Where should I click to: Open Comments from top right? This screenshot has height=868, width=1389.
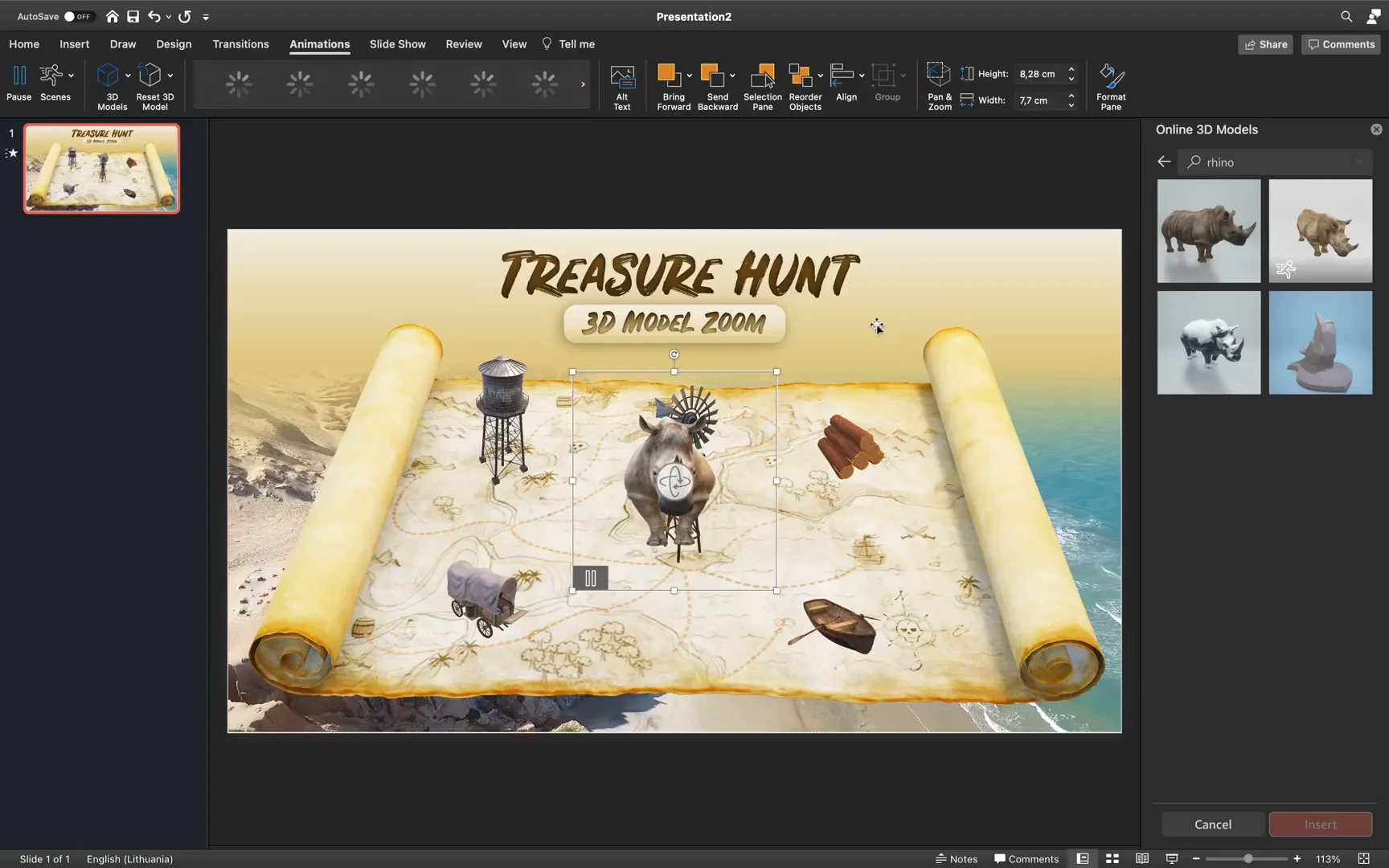coord(1341,44)
